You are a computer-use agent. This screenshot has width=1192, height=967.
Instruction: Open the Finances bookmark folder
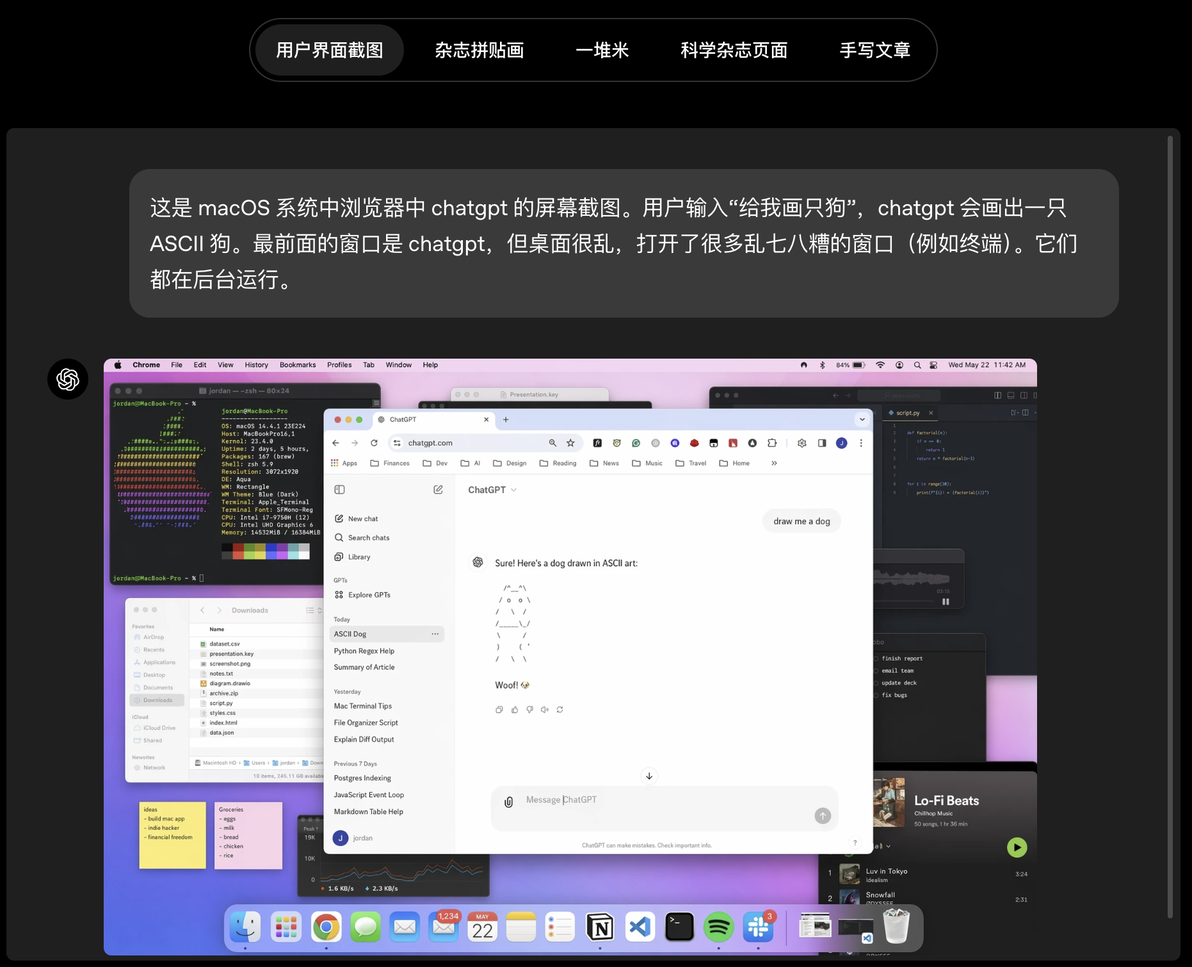coord(390,463)
